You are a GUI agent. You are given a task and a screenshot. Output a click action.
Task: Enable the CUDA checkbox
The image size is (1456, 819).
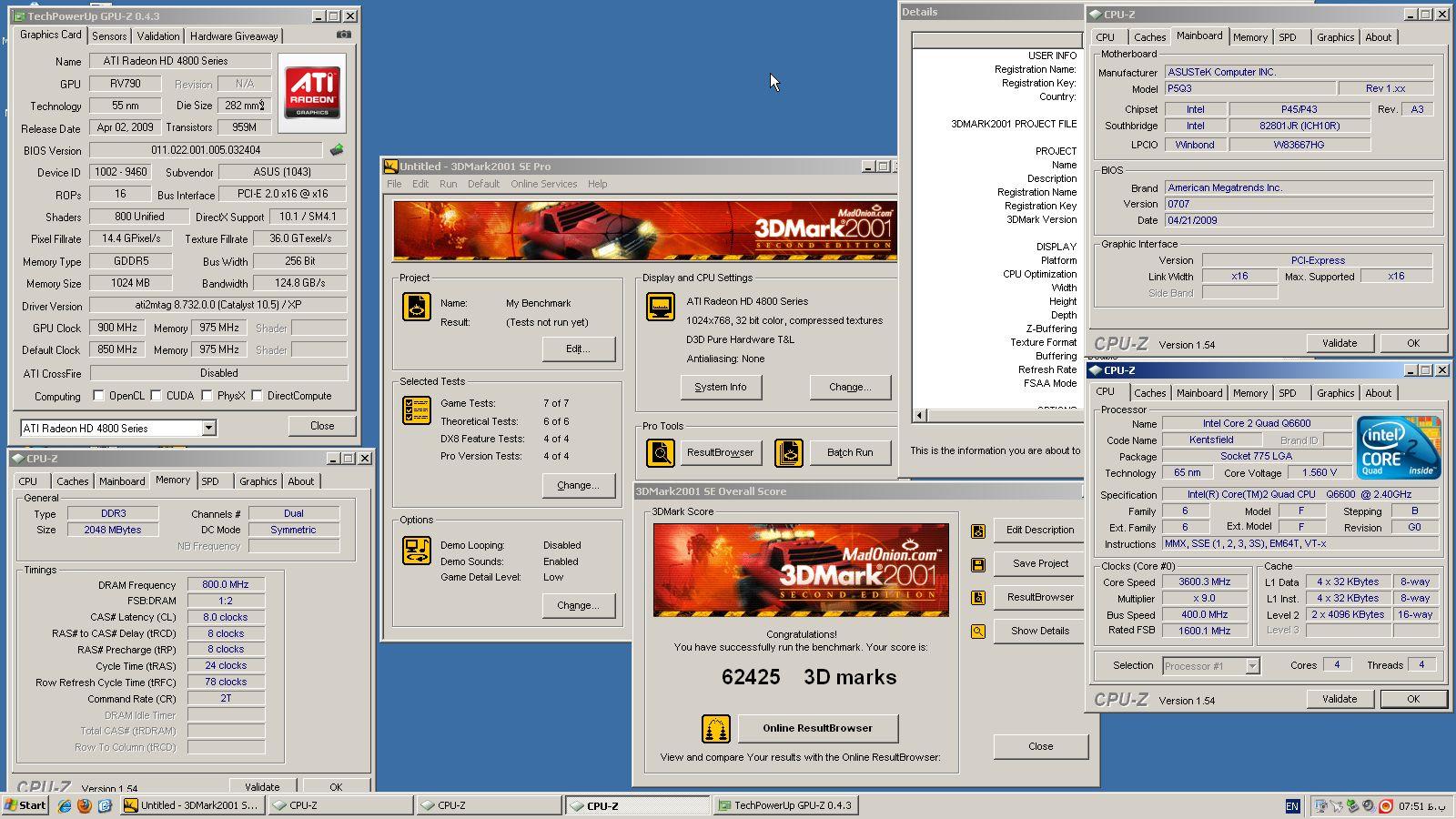point(156,396)
